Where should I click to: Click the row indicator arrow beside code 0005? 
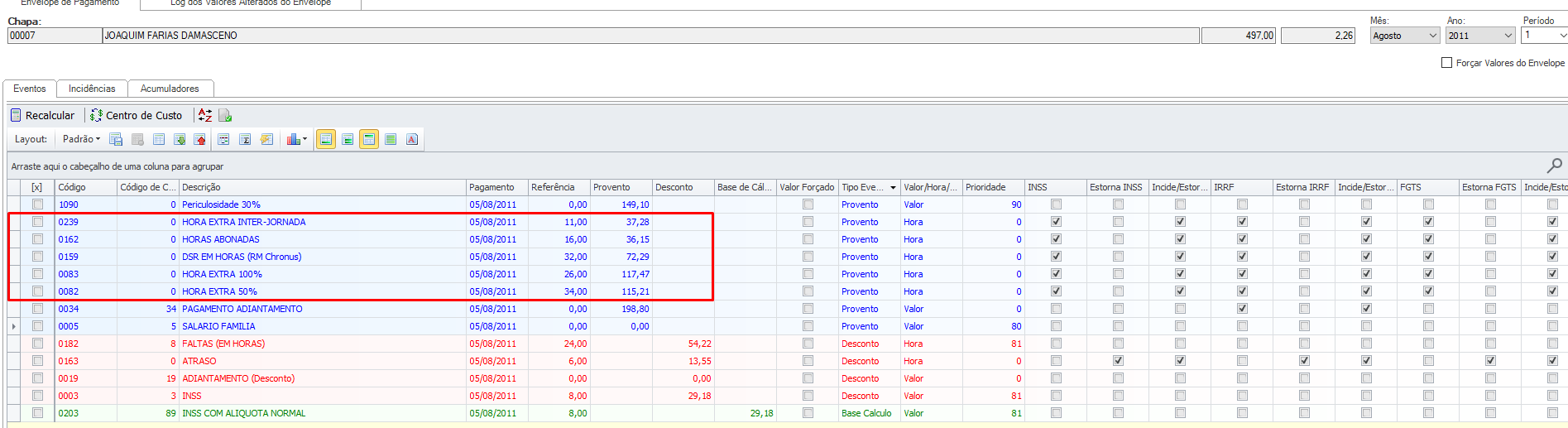click(x=14, y=326)
